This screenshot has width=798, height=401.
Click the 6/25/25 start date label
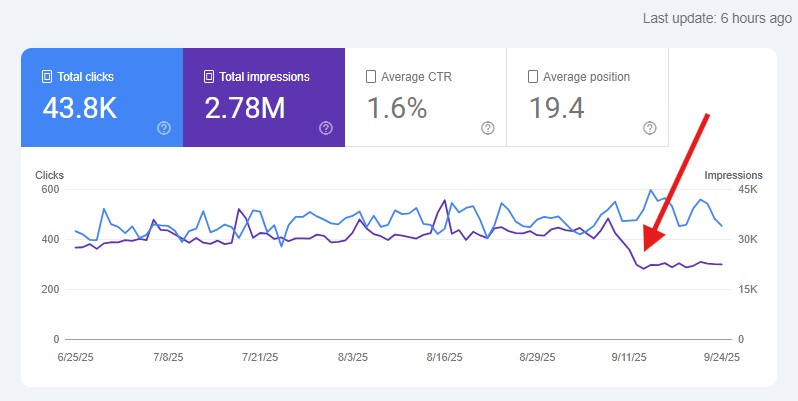pyautogui.click(x=76, y=357)
